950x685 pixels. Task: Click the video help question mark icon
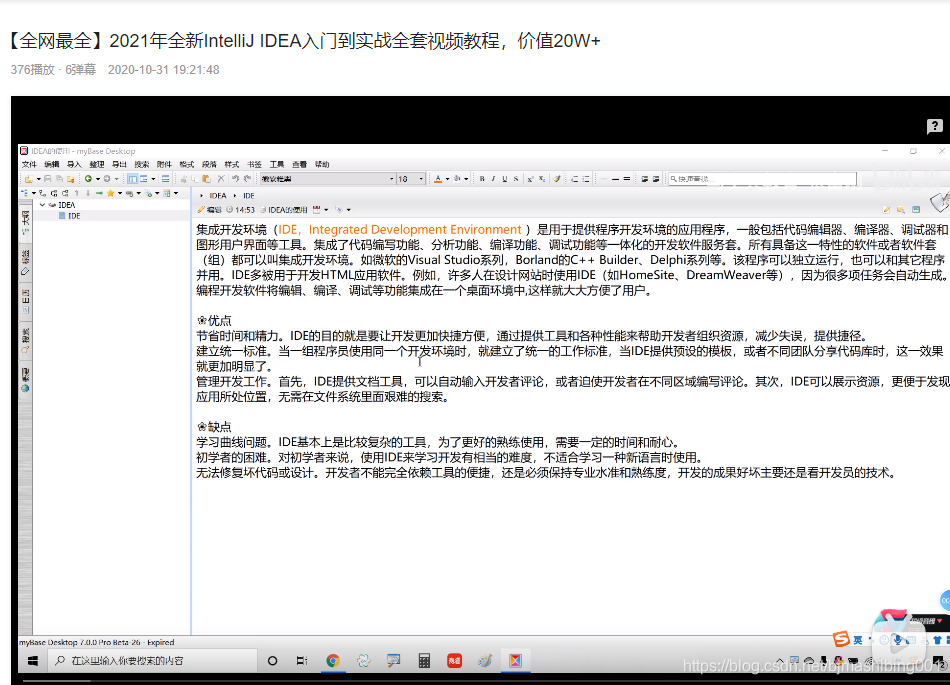coord(934,126)
